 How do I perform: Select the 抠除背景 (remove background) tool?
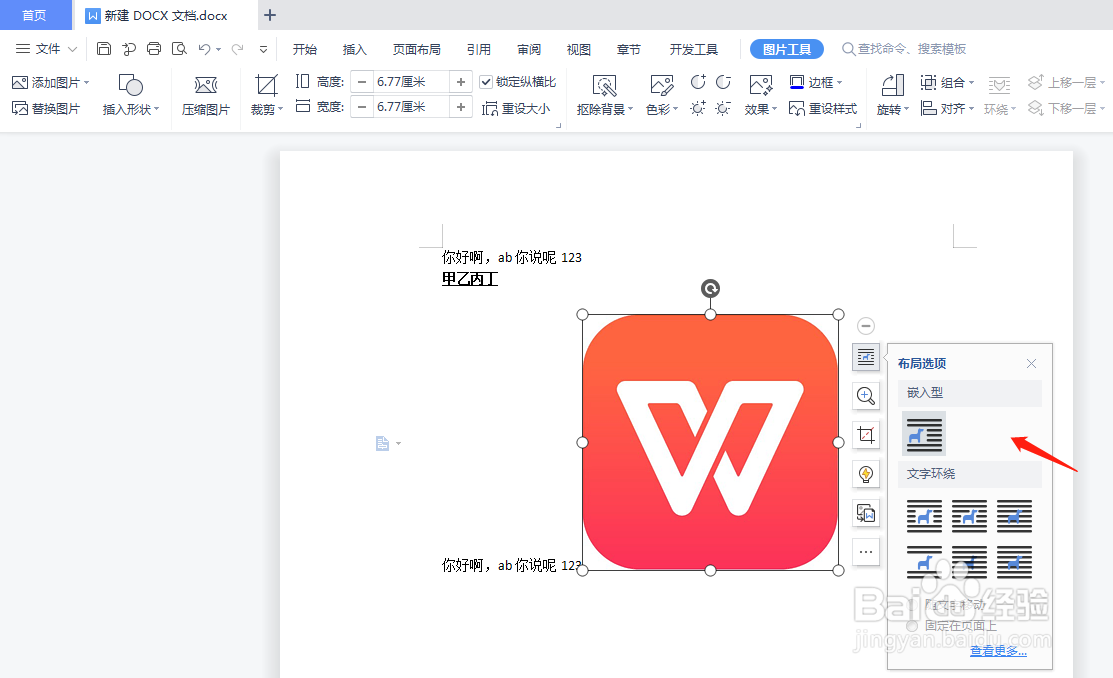[x=604, y=97]
